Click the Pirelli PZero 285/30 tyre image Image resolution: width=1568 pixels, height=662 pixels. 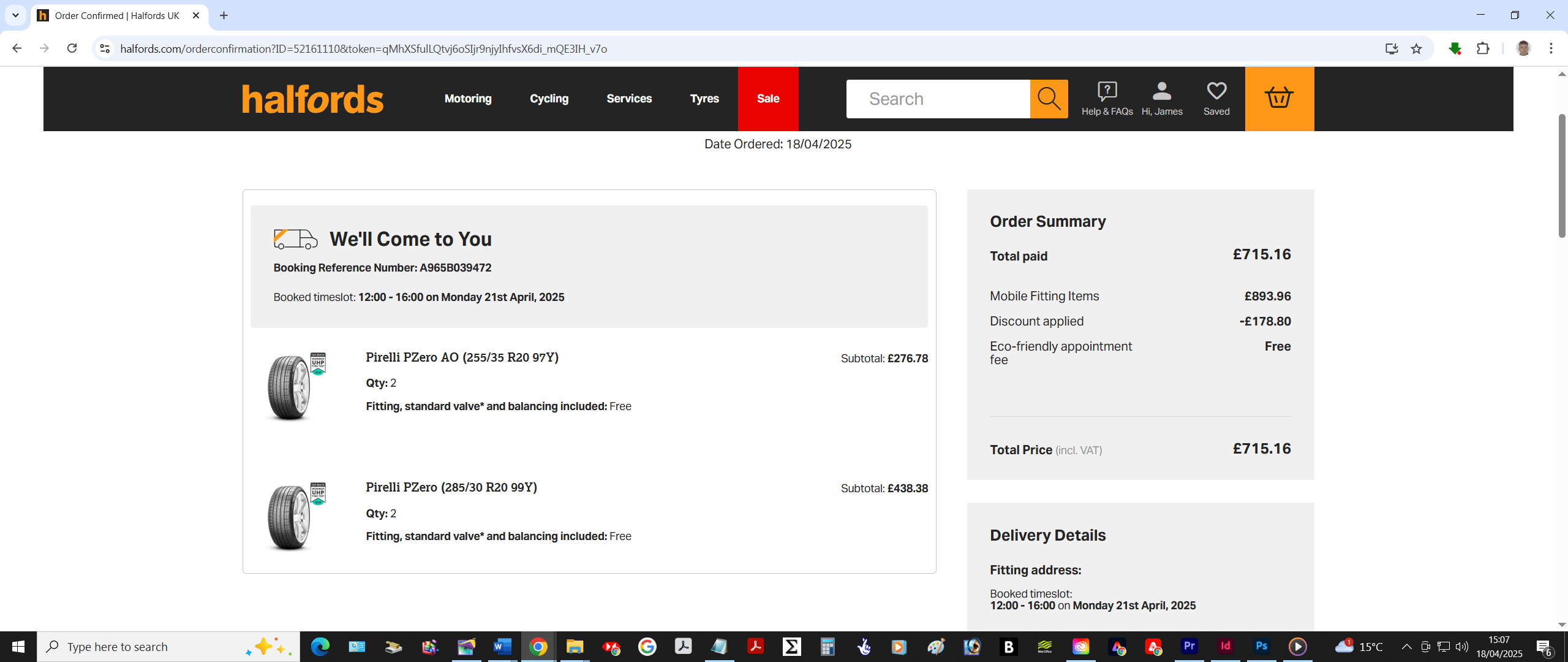click(x=295, y=516)
